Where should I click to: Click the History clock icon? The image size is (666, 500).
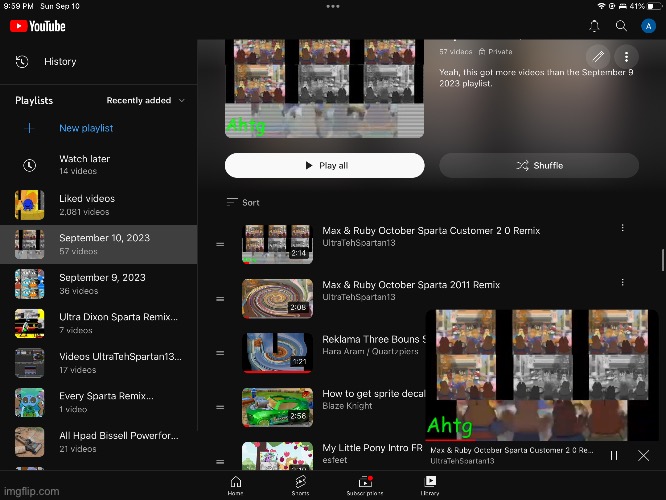coord(22,62)
